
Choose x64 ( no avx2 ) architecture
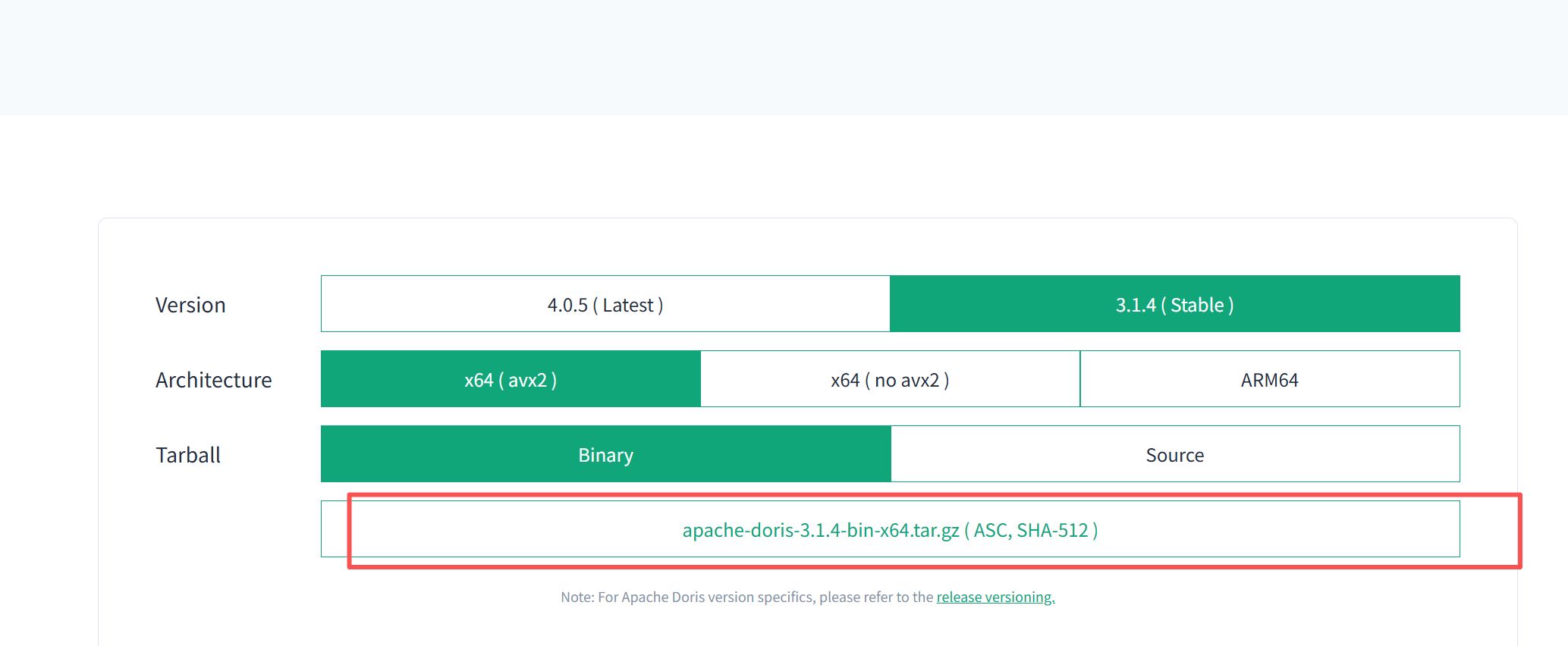pyautogui.click(x=891, y=379)
